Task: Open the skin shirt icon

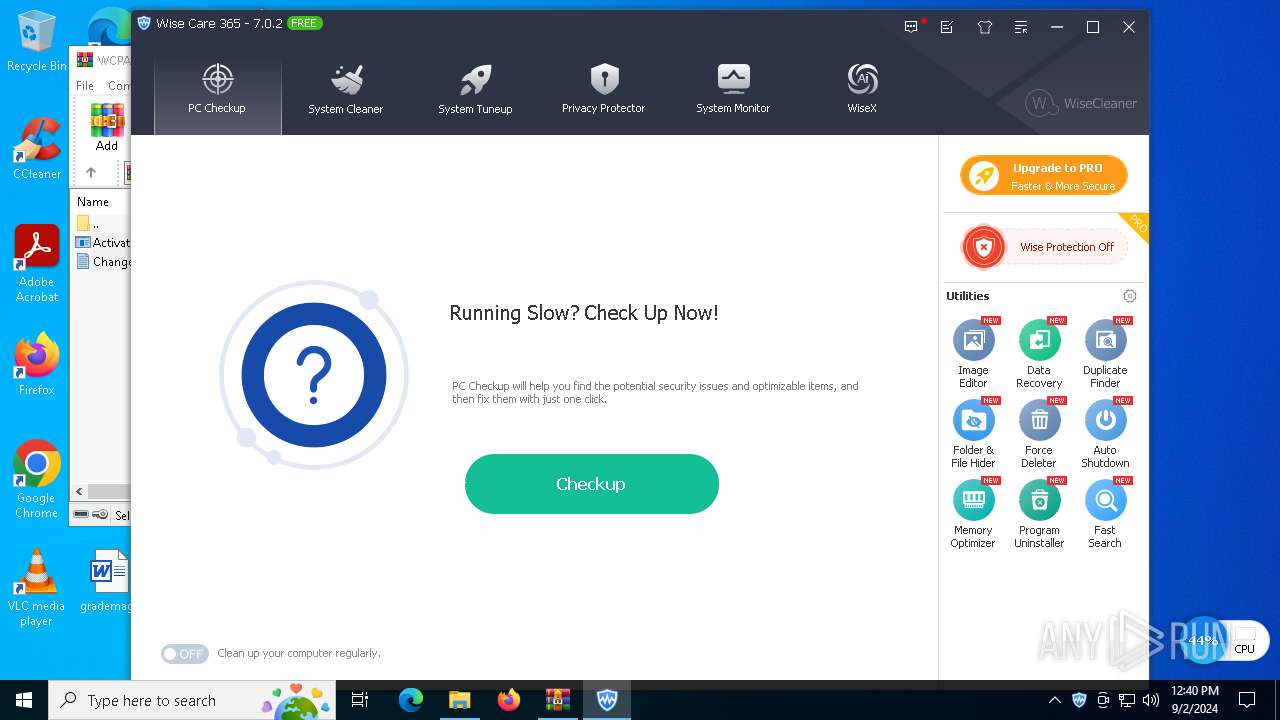Action: pyautogui.click(x=984, y=27)
